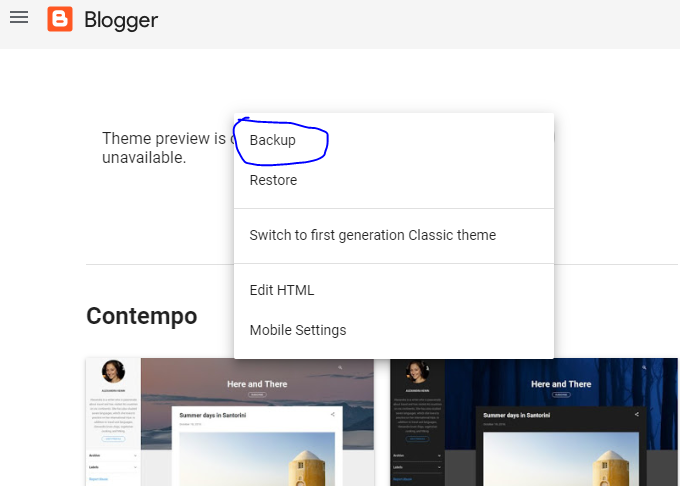
Task: Select Backup from the dropdown menu
Action: [394, 140]
